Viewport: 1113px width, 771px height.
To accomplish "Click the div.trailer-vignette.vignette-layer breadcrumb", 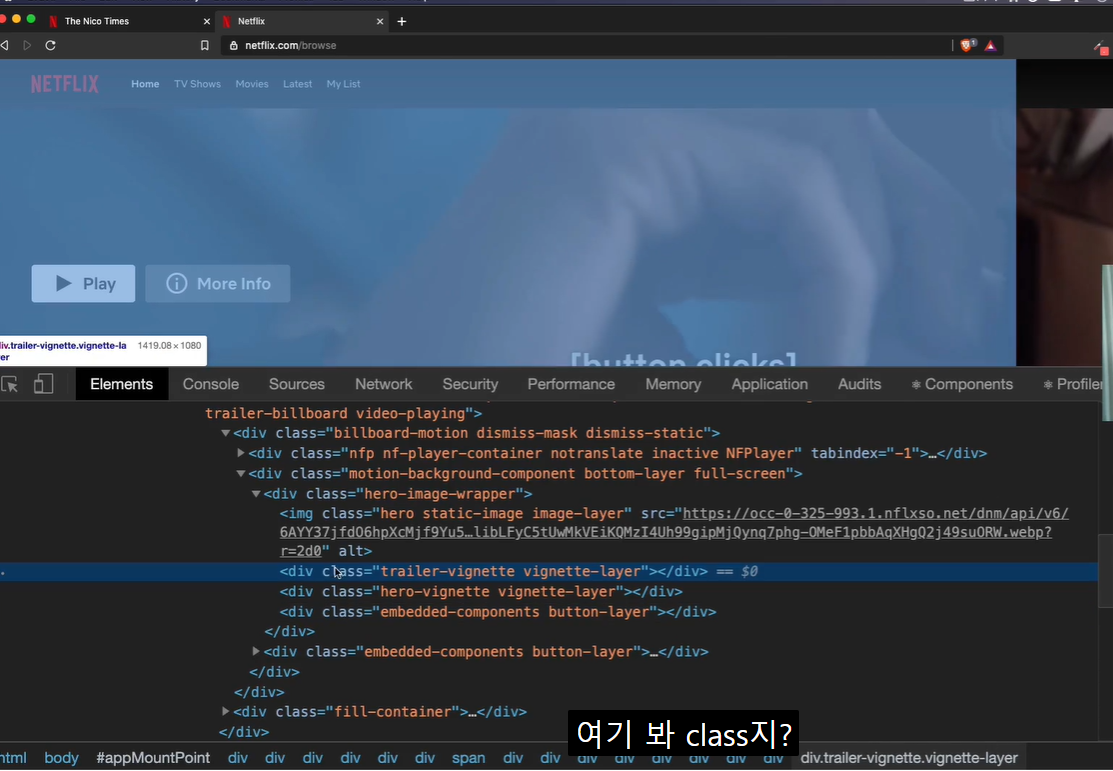I will pos(909,758).
